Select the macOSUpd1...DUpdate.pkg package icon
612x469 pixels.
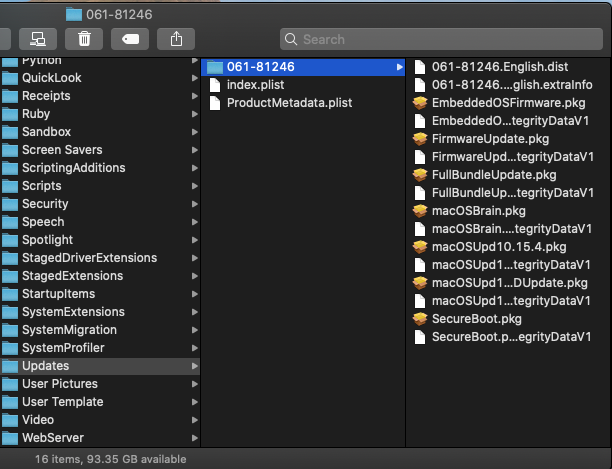pyautogui.click(x=420, y=283)
